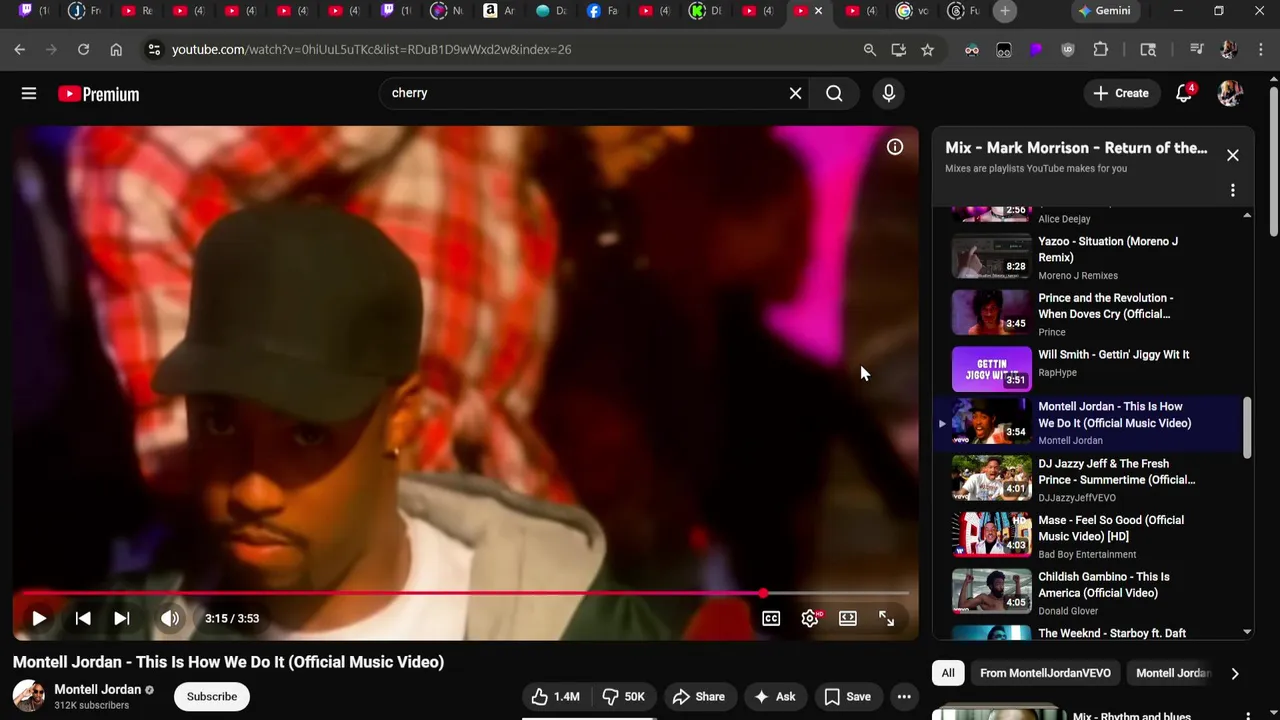Dislike this video

pos(622,696)
